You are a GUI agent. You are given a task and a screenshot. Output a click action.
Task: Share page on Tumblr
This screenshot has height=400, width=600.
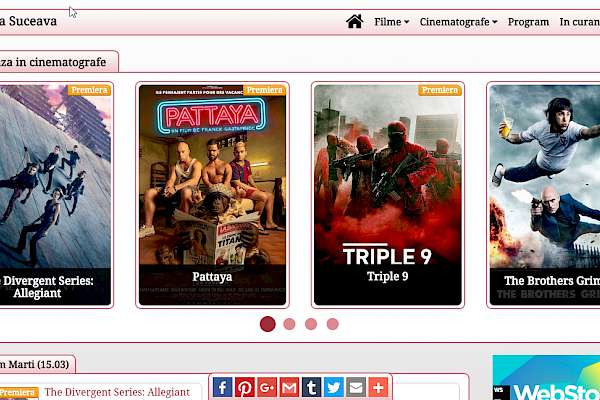pyautogui.click(x=311, y=388)
